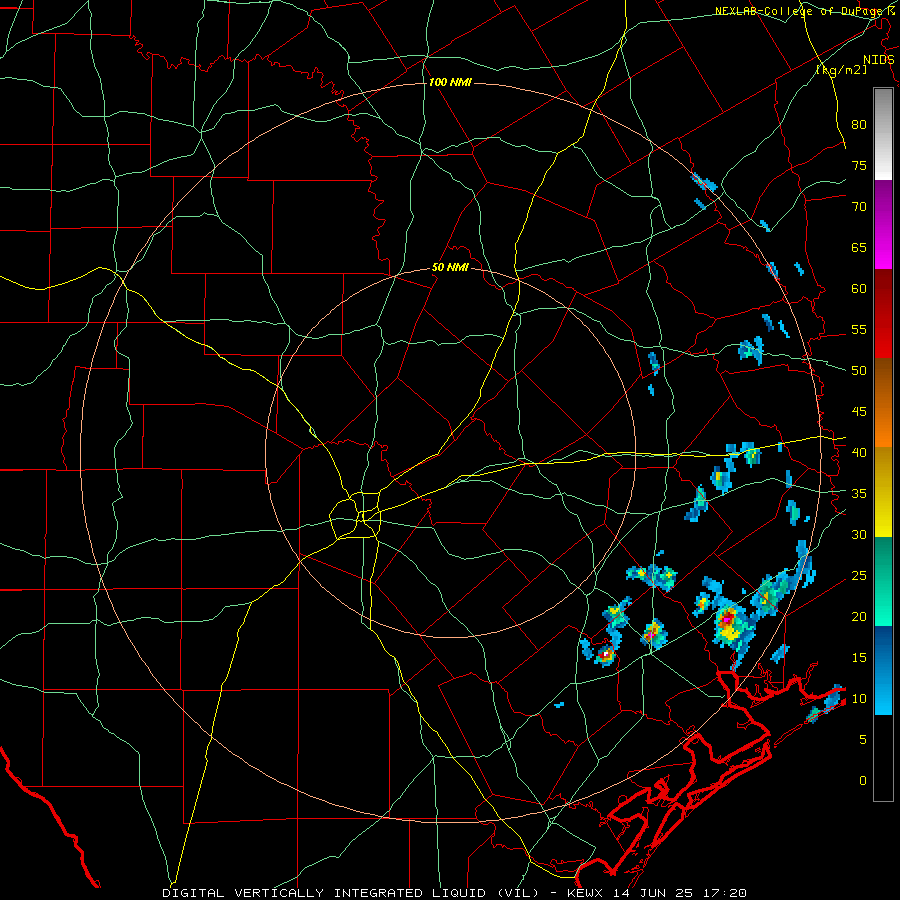Image resolution: width=900 pixels, height=900 pixels.
Task: Click the legend value 80
Action: pyautogui.click(x=859, y=125)
